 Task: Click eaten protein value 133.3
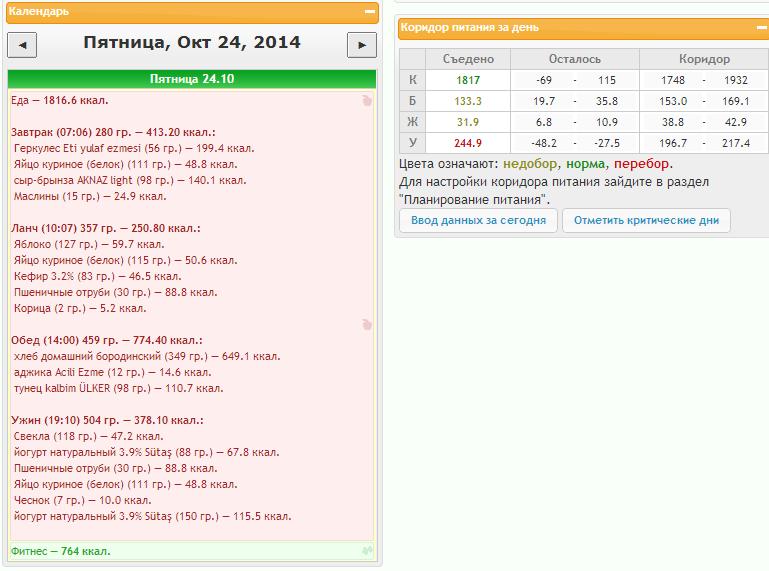pyautogui.click(x=468, y=101)
